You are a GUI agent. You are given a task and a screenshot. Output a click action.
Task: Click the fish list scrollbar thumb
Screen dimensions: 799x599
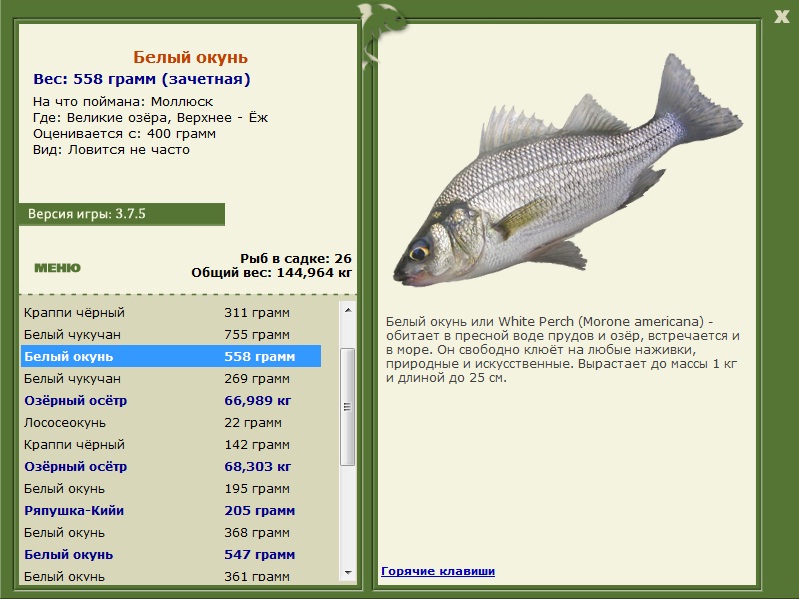coord(348,406)
